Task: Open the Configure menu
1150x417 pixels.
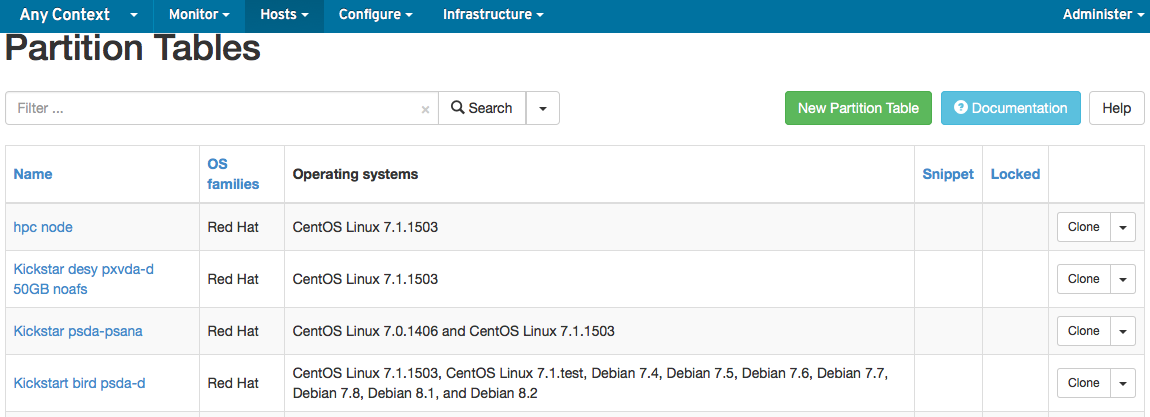Action: (x=376, y=15)
